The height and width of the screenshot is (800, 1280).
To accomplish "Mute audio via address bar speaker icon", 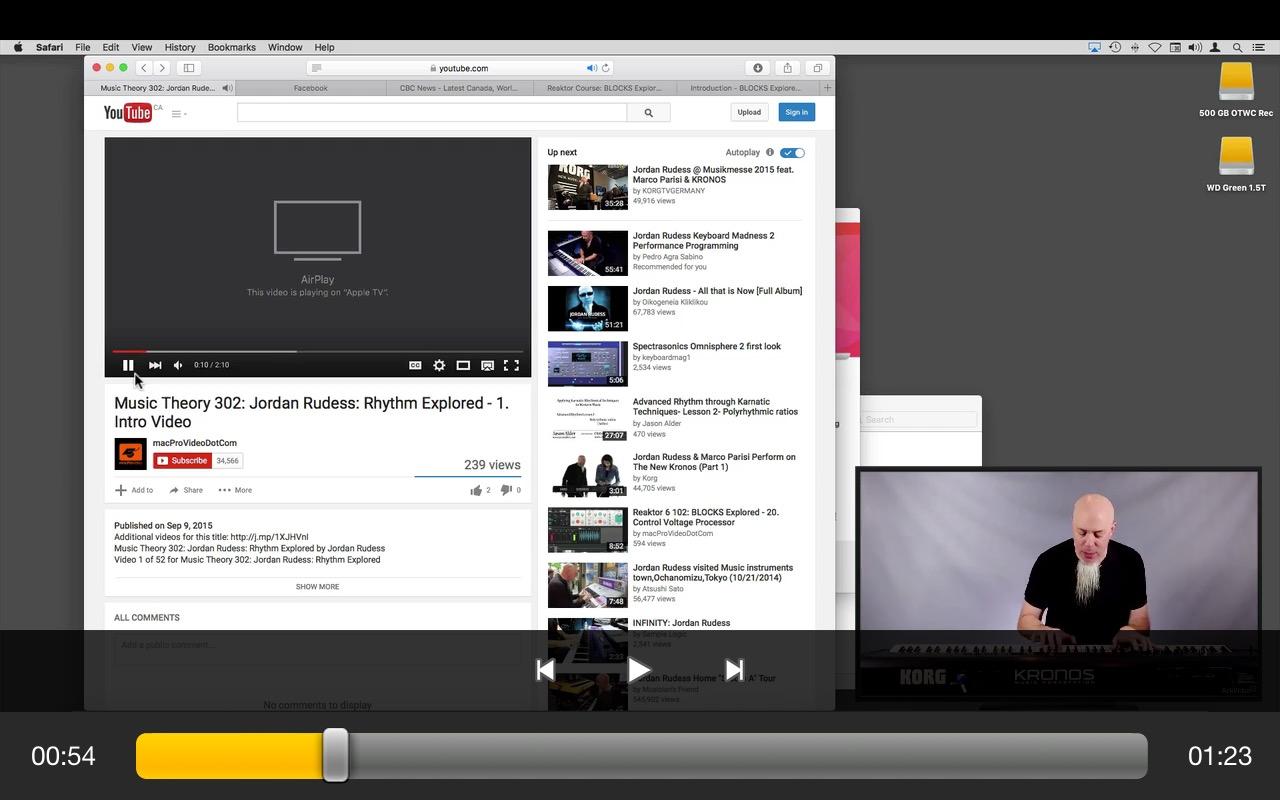I will (x=592, y=68).
